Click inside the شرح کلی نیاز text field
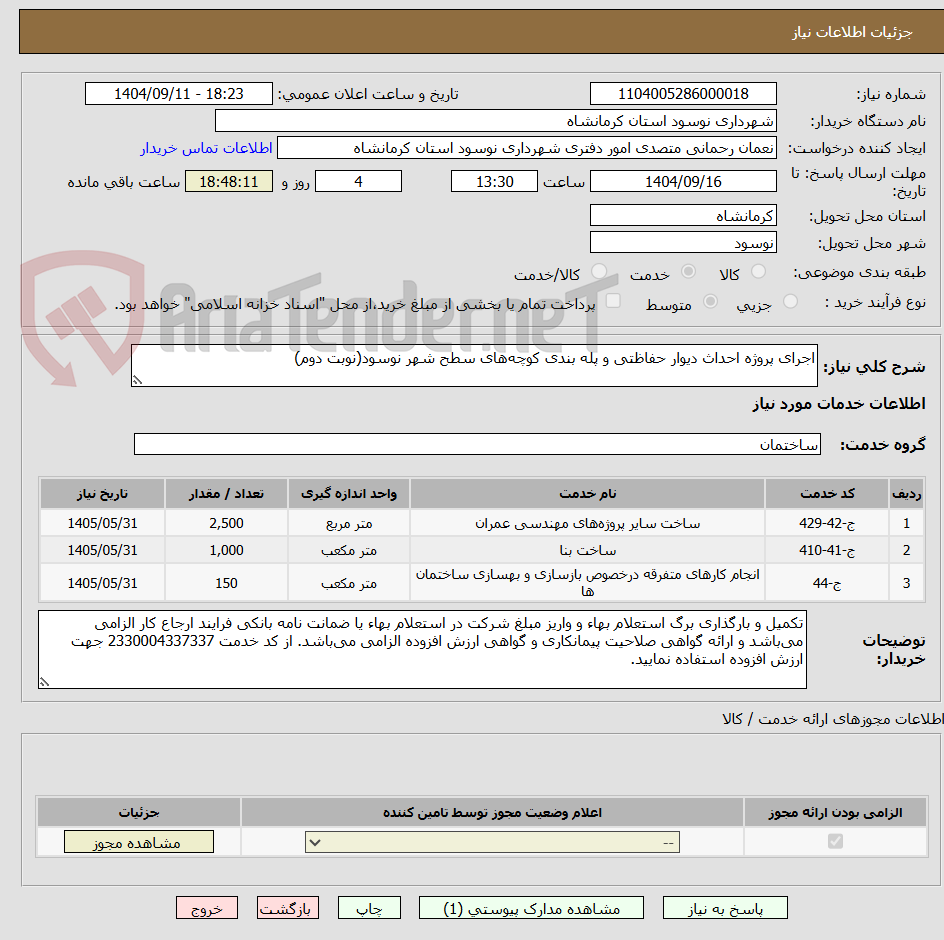944x940 pixels. 475,366
